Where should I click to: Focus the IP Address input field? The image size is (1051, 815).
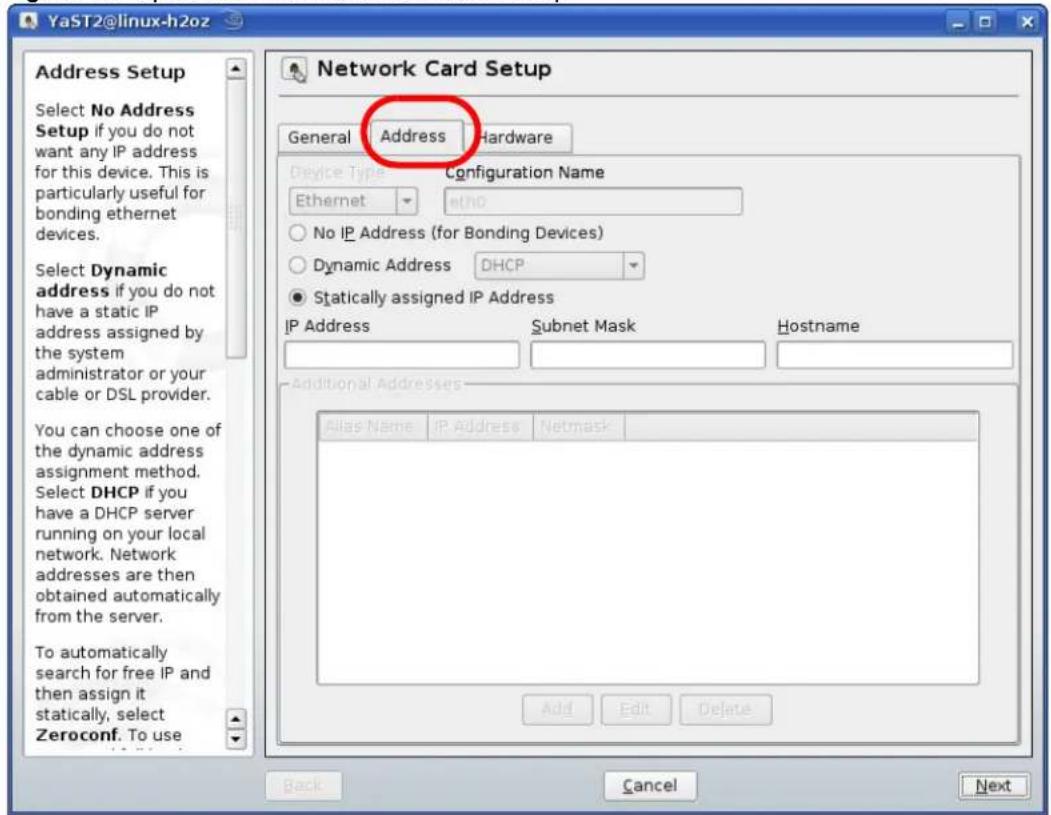[401, 355]
